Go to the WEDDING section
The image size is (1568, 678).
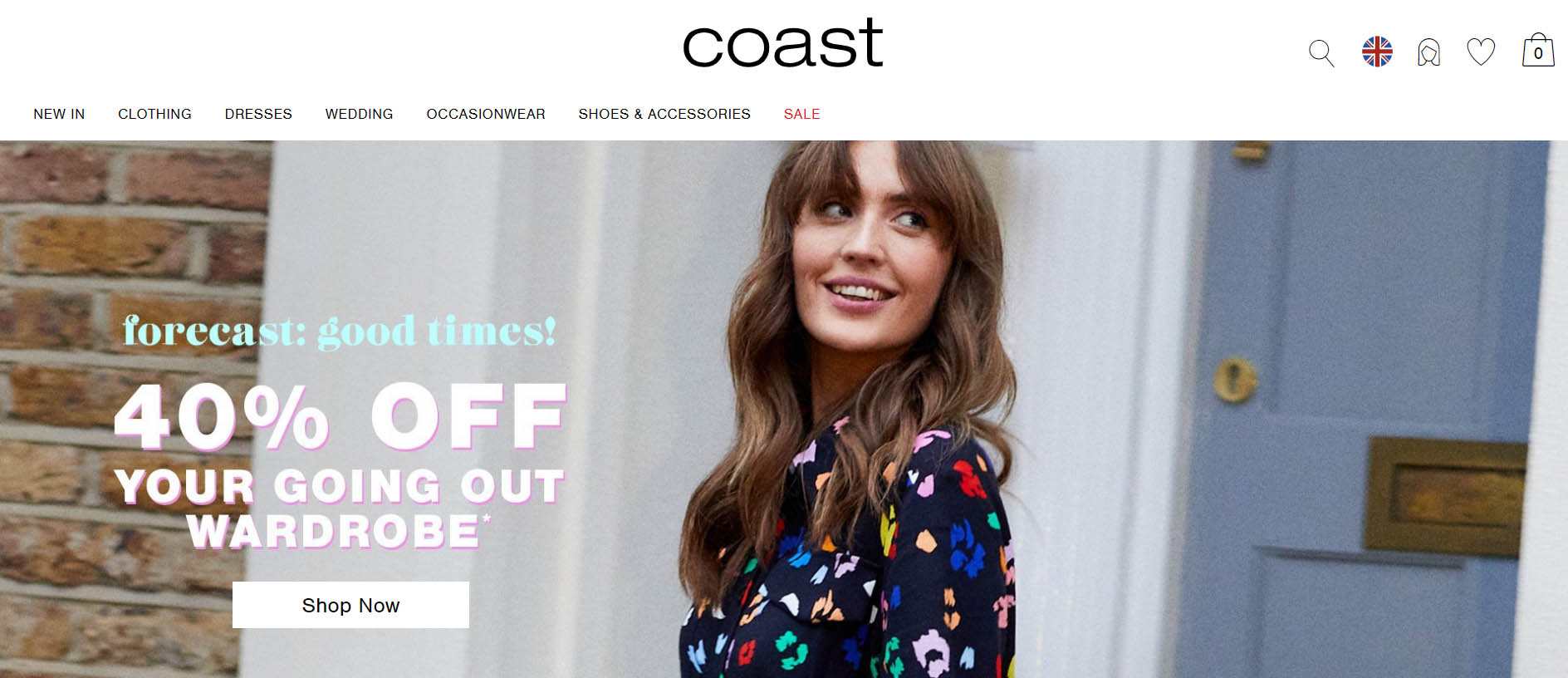[x=359, y=114]
